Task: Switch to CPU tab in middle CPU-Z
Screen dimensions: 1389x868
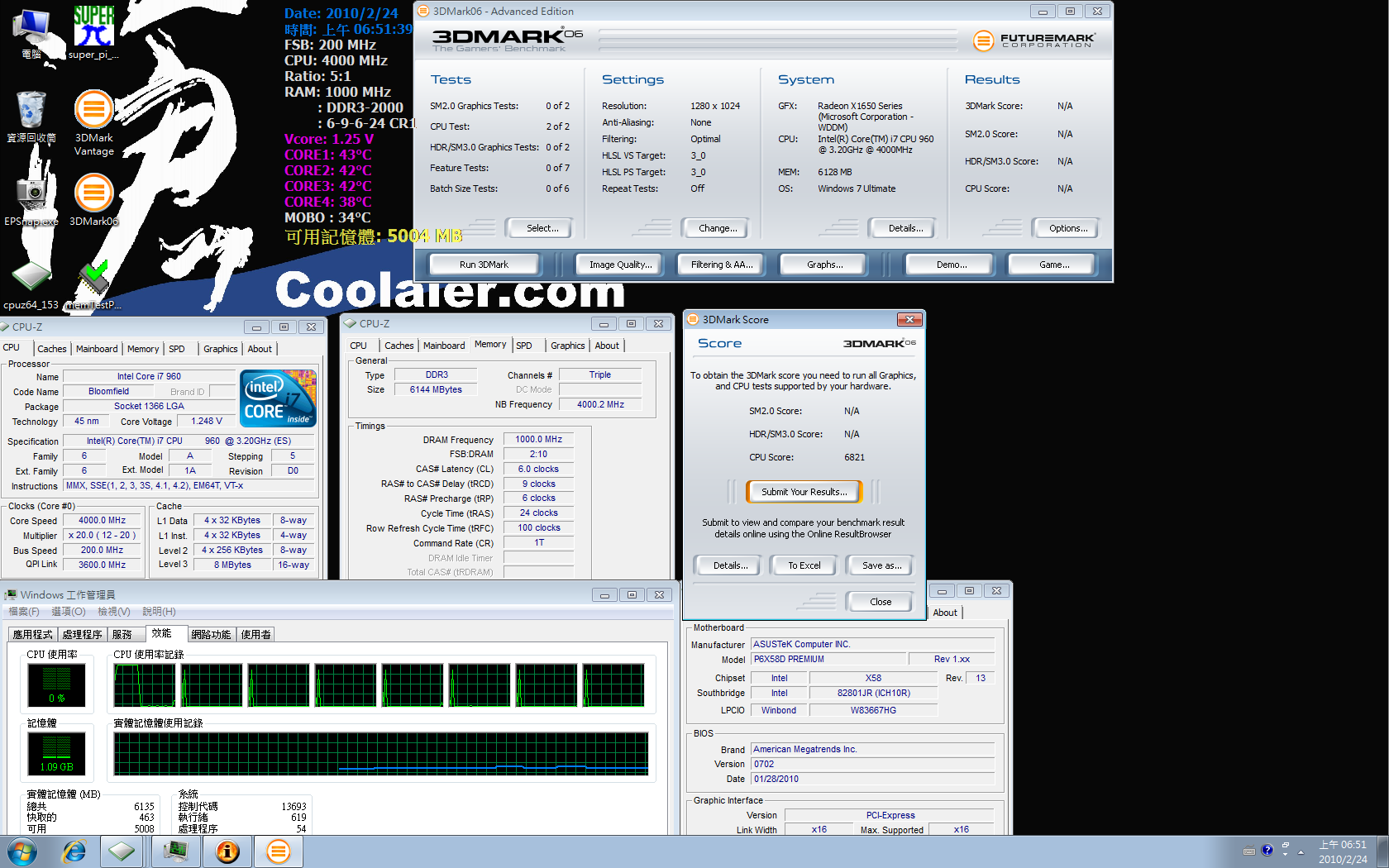Action: (359, 346)
